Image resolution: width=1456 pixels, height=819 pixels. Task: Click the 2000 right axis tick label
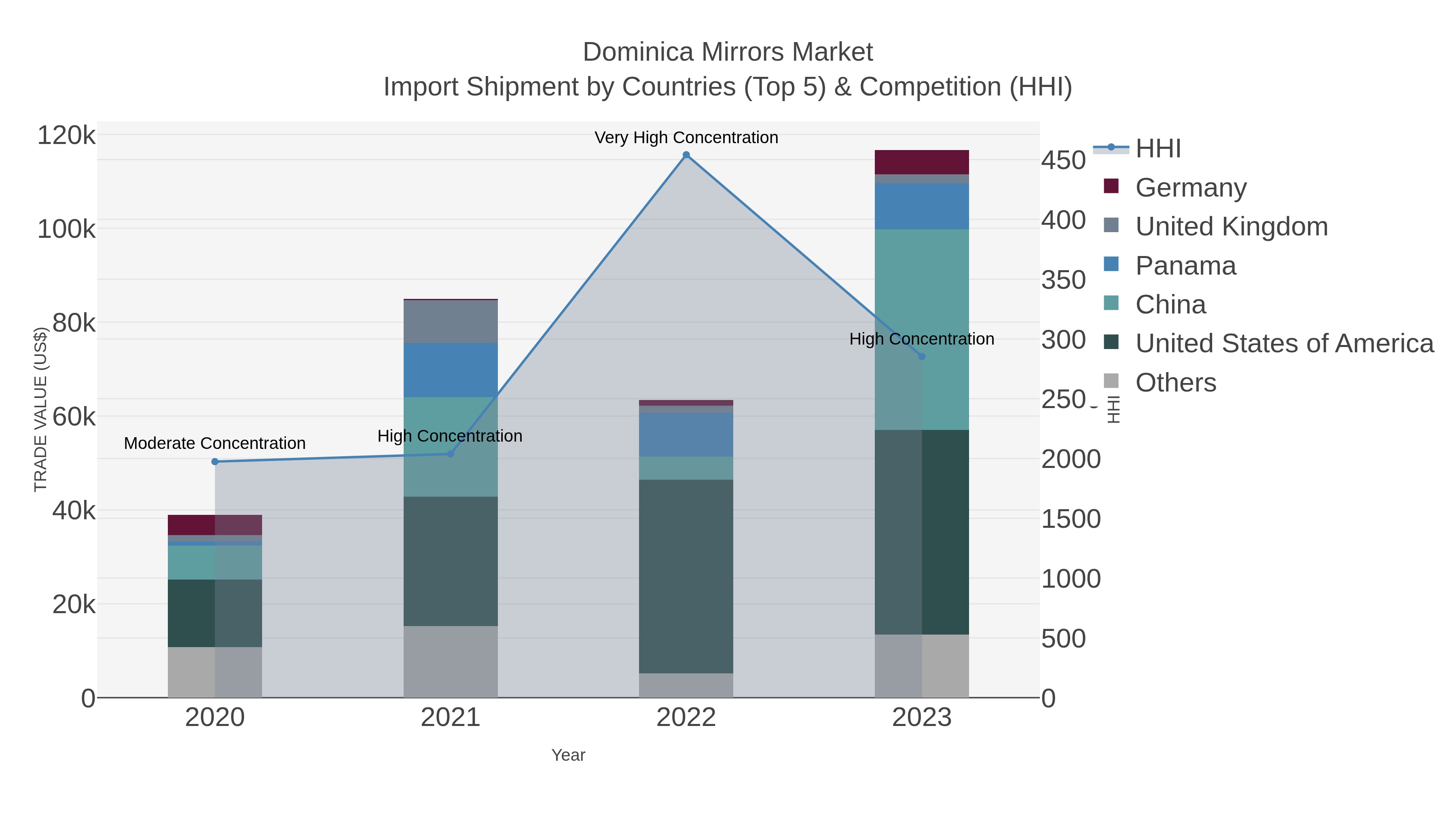pyautogui.click(x=1071, y=459)
